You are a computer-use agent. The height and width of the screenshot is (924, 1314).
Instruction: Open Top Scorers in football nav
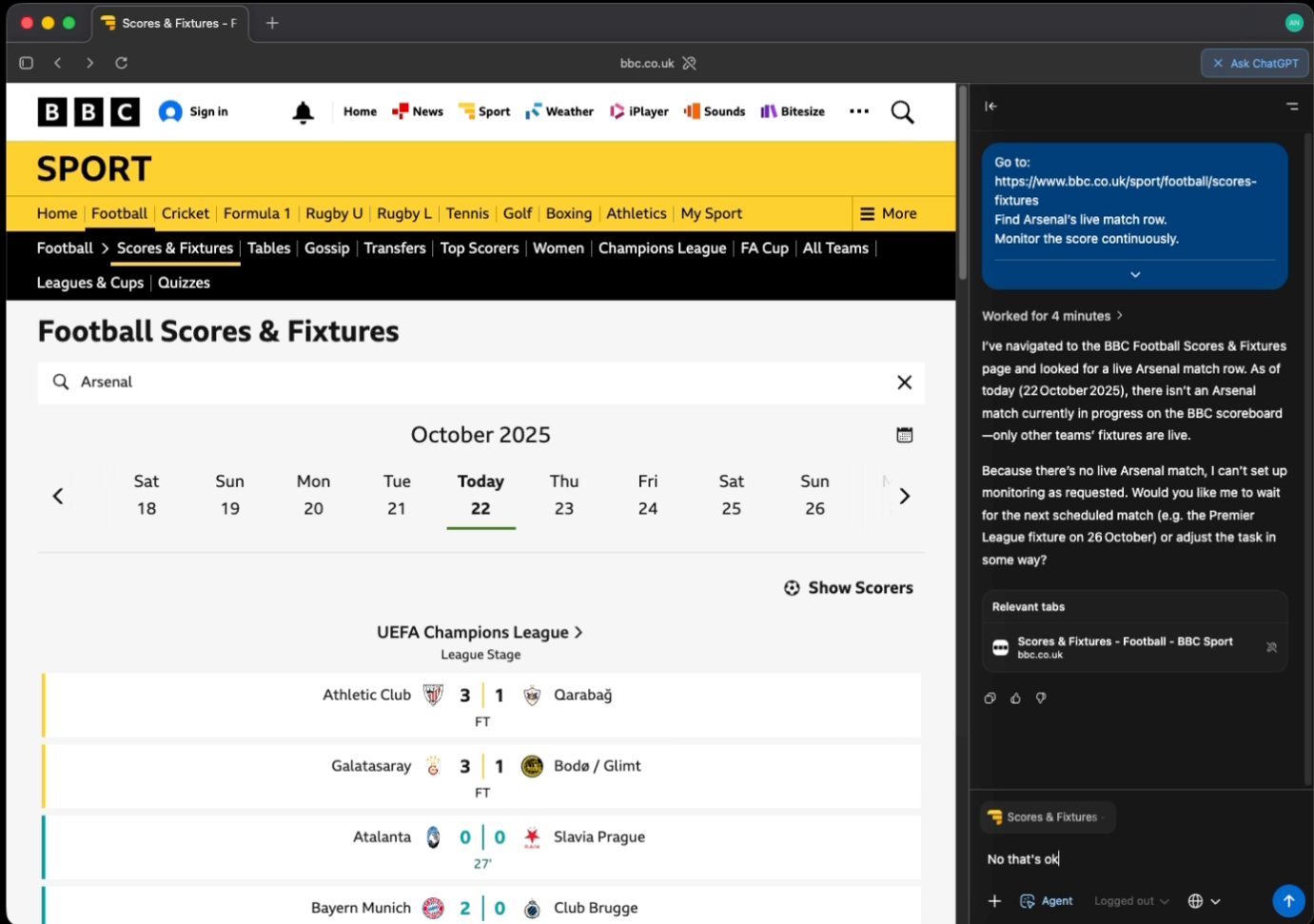tap(480, 248)
